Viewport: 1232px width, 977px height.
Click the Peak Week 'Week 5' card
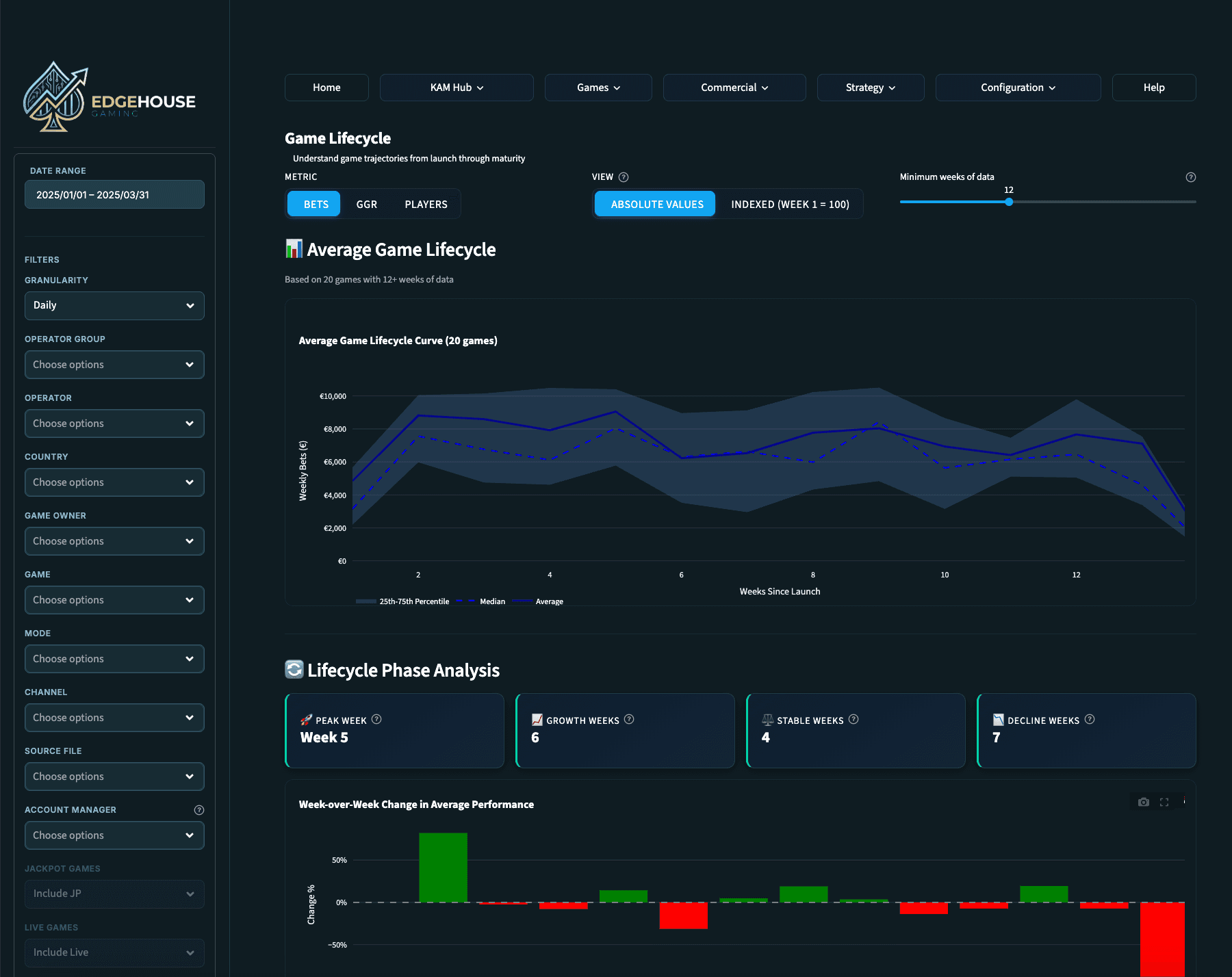pos(394,731)
